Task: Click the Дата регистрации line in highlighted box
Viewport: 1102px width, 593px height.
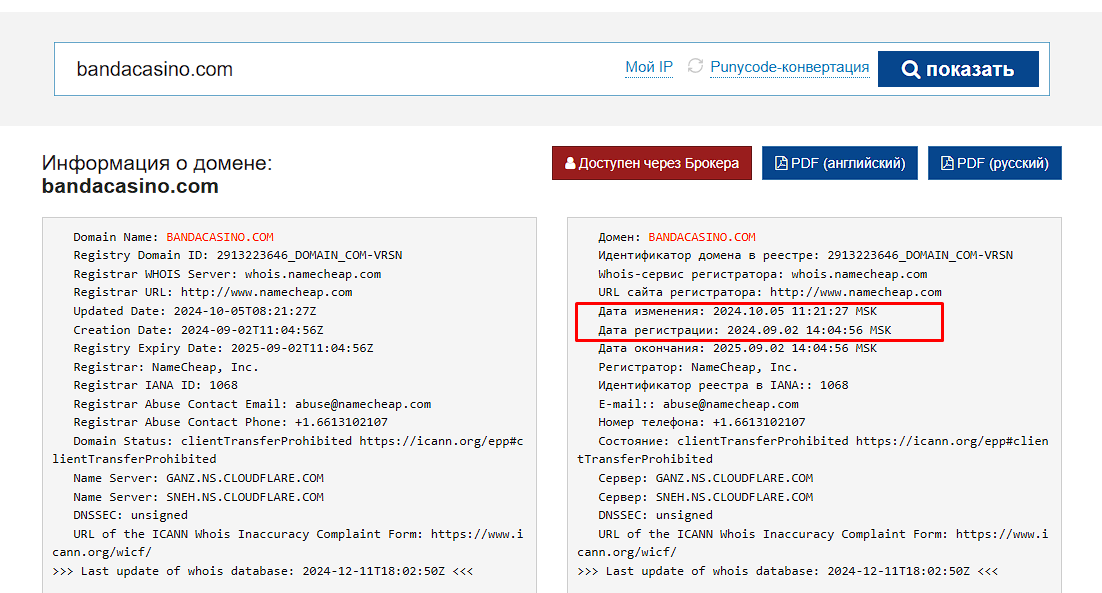Action: [744, 330]
